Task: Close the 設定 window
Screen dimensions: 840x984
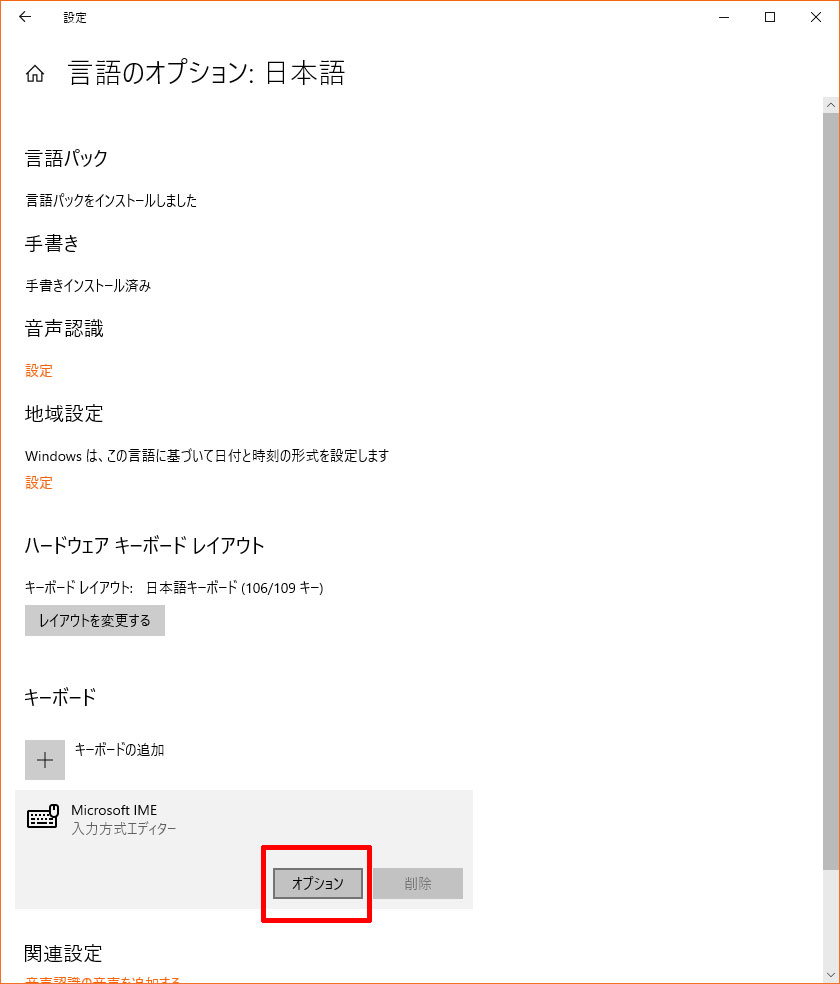Action: [816, 17]
